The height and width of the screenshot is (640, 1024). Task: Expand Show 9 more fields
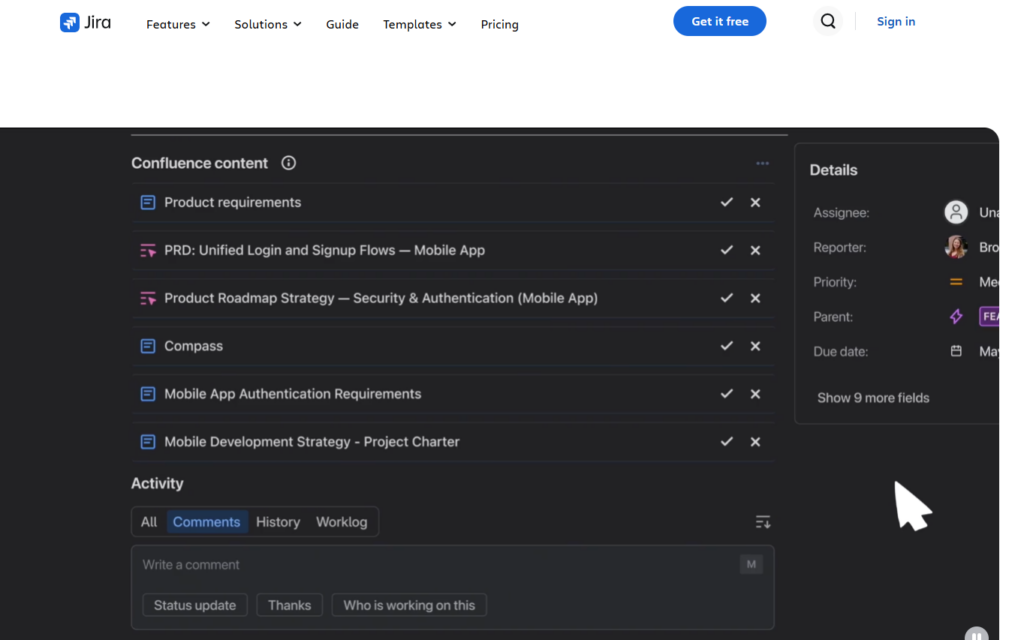coord(873,398)
